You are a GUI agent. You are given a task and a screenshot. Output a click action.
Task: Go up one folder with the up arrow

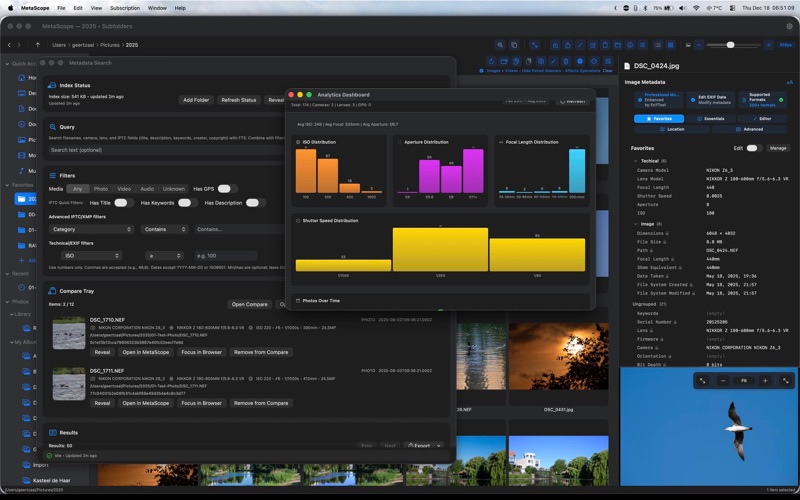(38, 45)
